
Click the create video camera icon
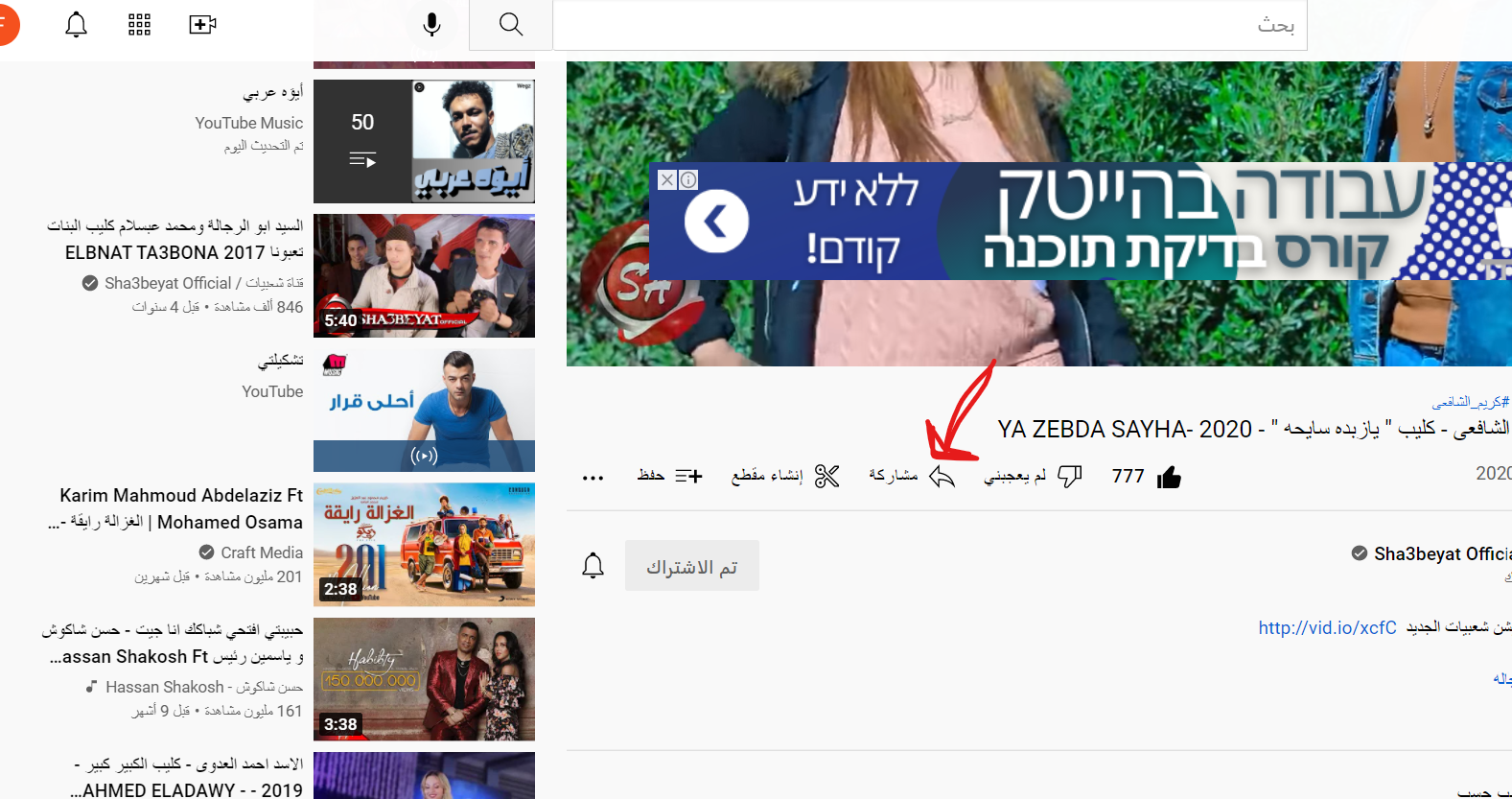[x=202, y=24]
